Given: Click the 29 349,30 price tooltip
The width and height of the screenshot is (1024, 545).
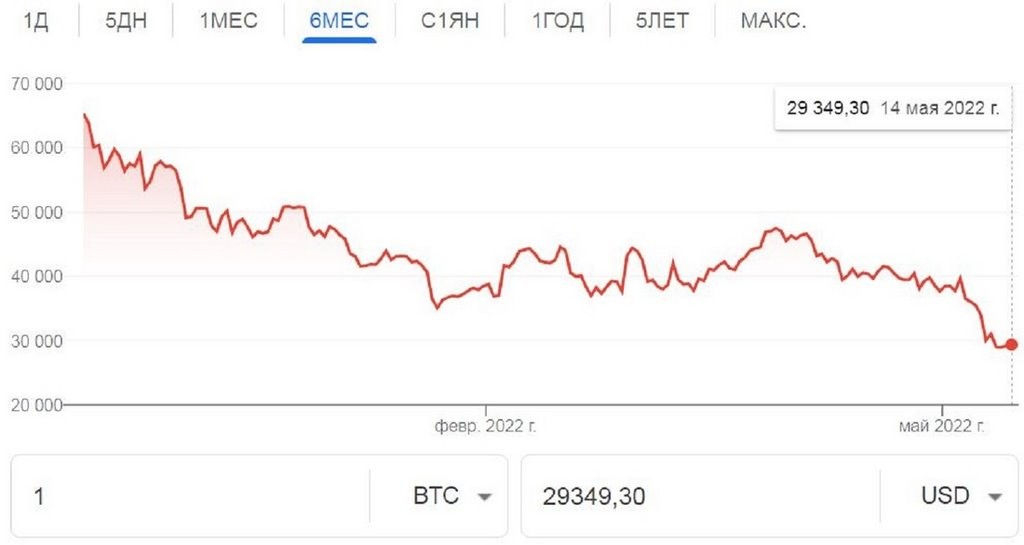Looking at the screenshot, I should click(892, 108).
